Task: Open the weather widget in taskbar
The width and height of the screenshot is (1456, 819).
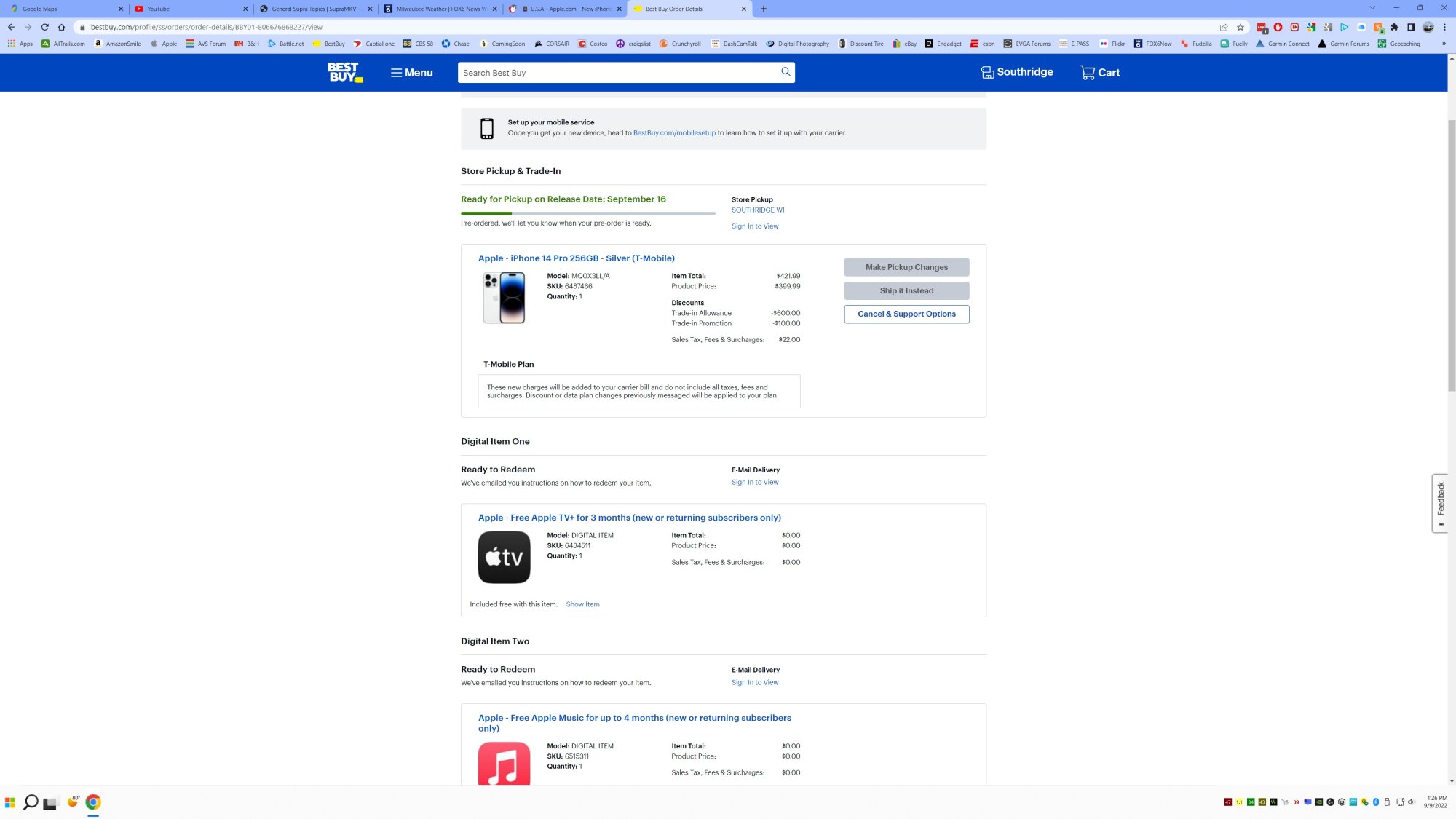Action: 73,802
